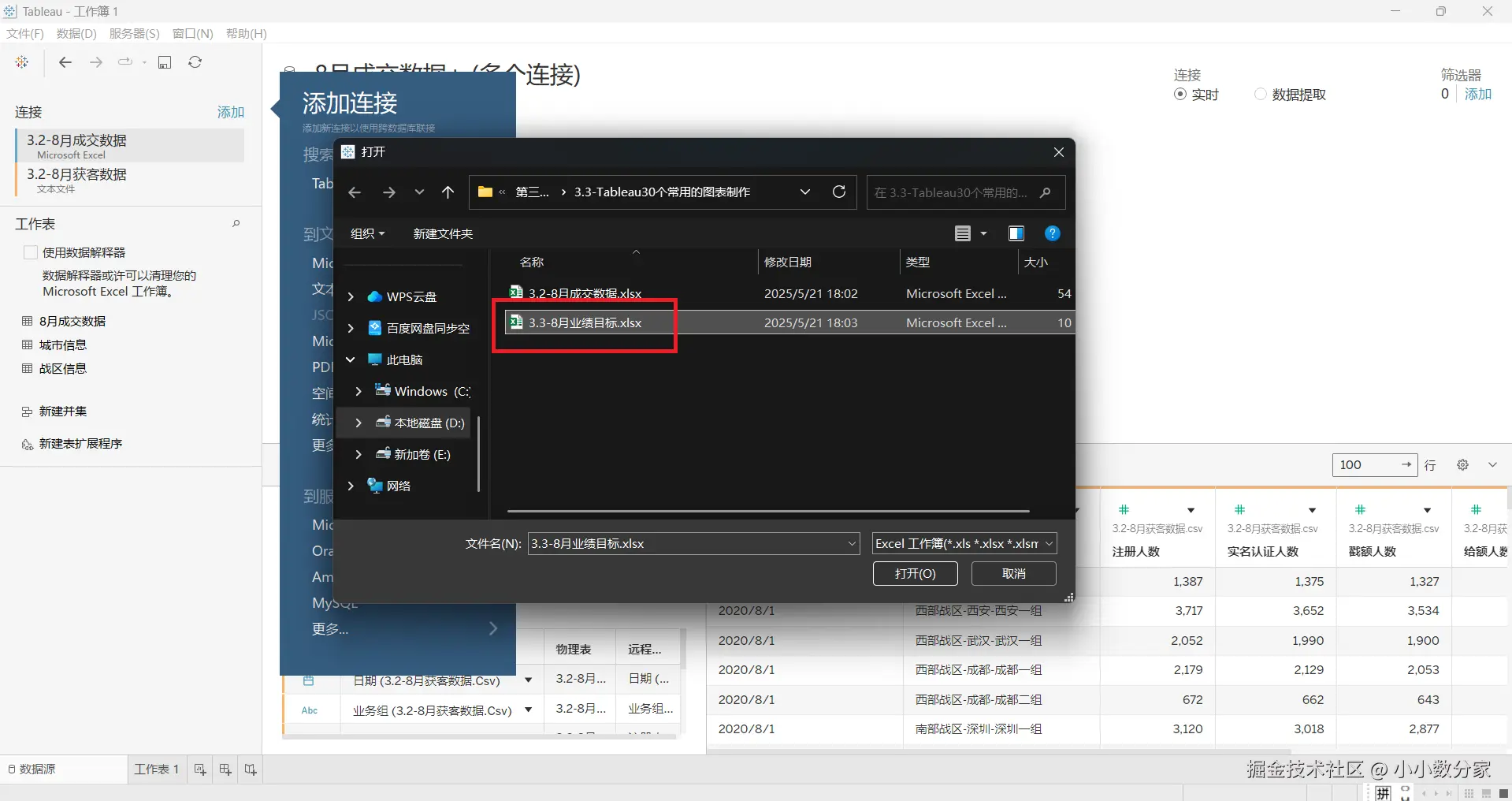The image size is (1512, 801).
Task: Click the file list horizontal scrollbar in Open dialog
Action: [768, 511]
